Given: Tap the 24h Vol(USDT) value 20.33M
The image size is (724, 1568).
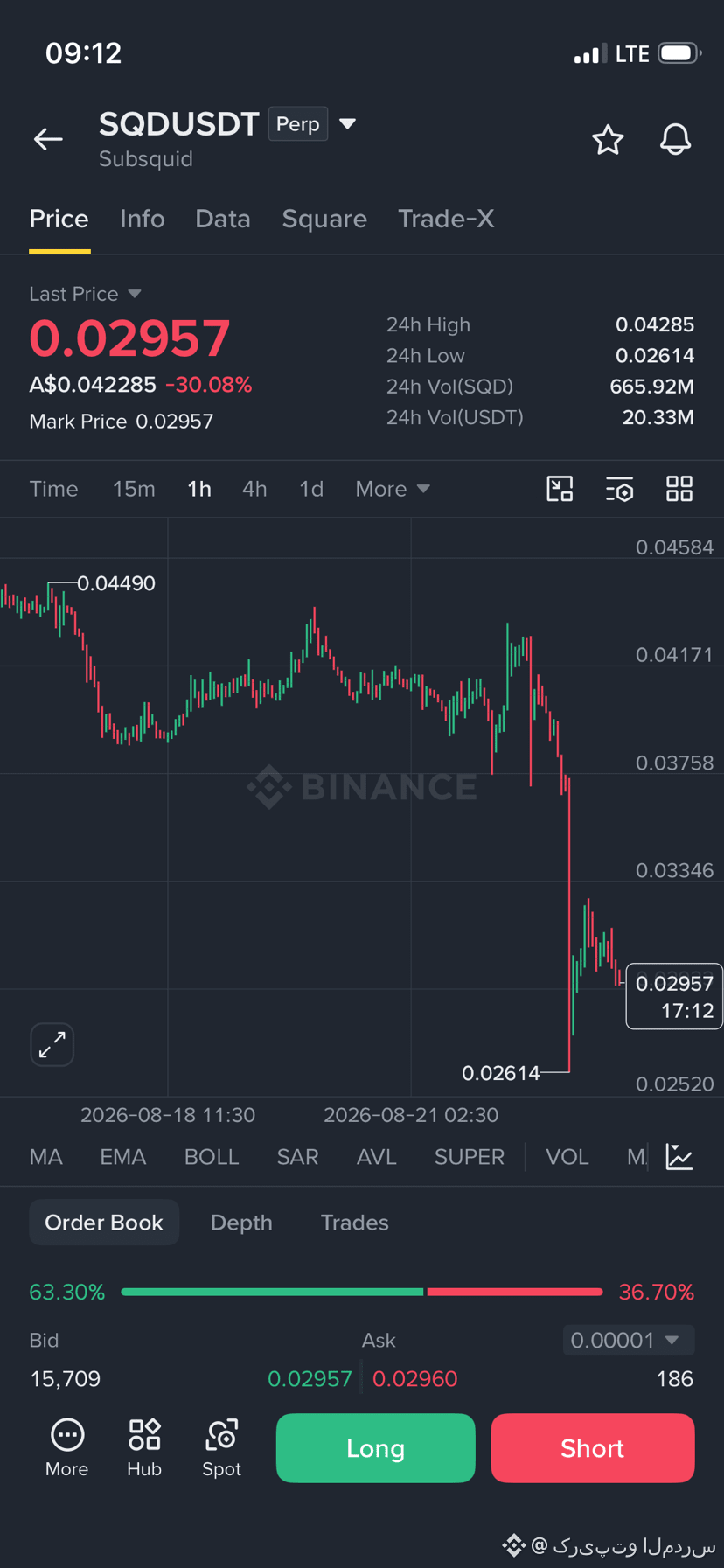Looking at the screenshot, I should tap(658, 417).
